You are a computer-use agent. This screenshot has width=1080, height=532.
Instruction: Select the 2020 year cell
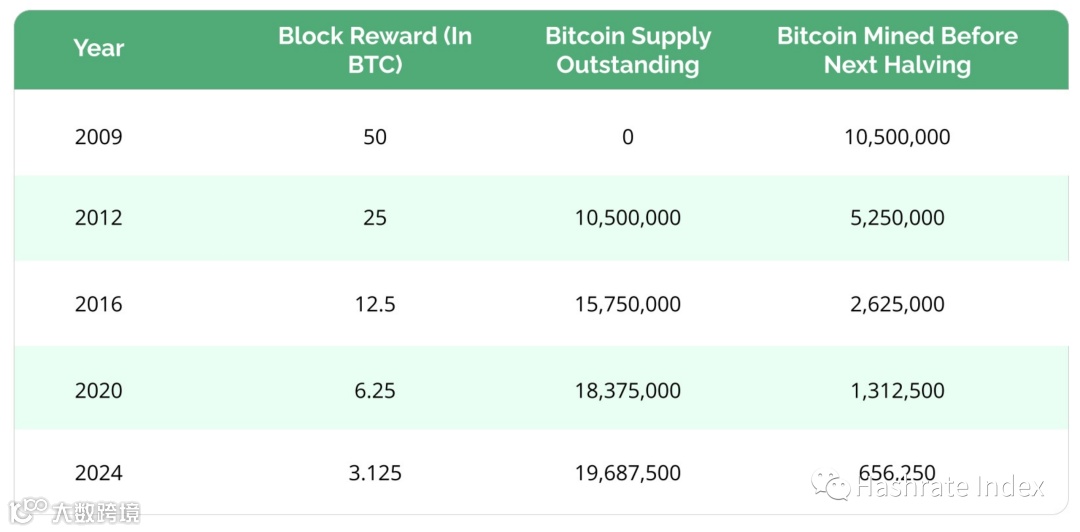pyautogui.click(x=99, y=391)
